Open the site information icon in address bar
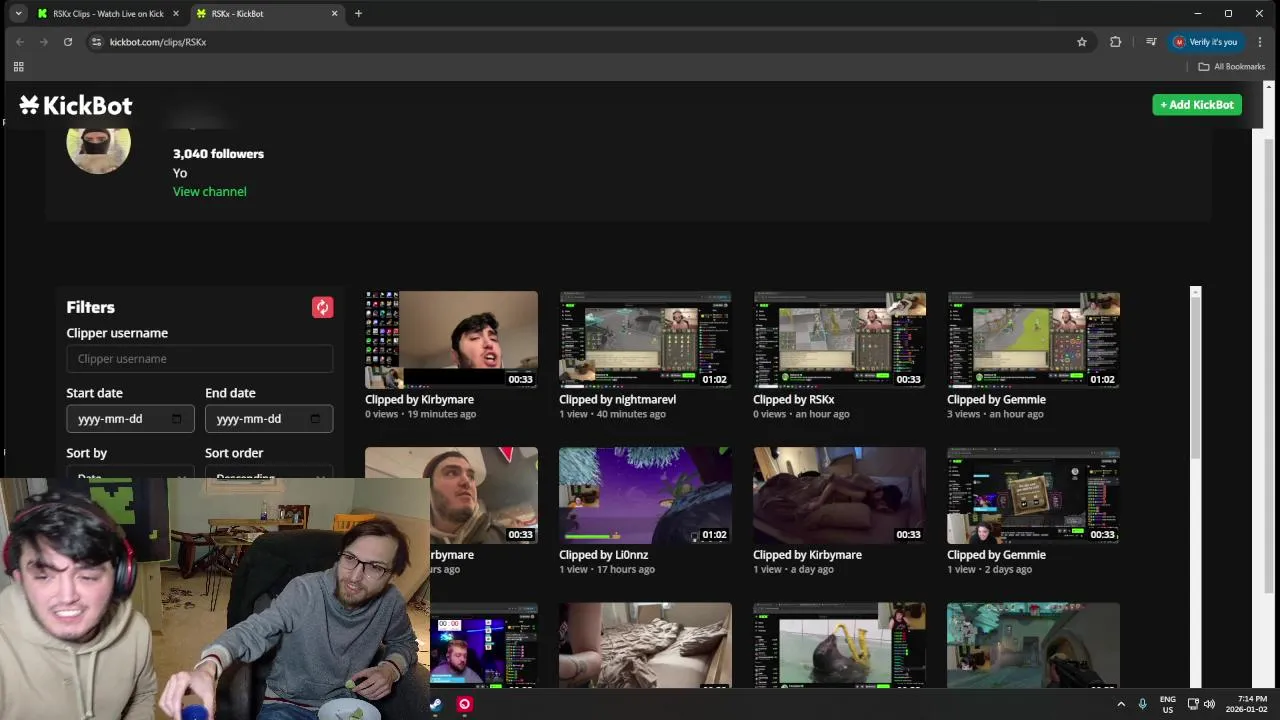The width and height of the screenshot is (1280, 720). [97, 42]
